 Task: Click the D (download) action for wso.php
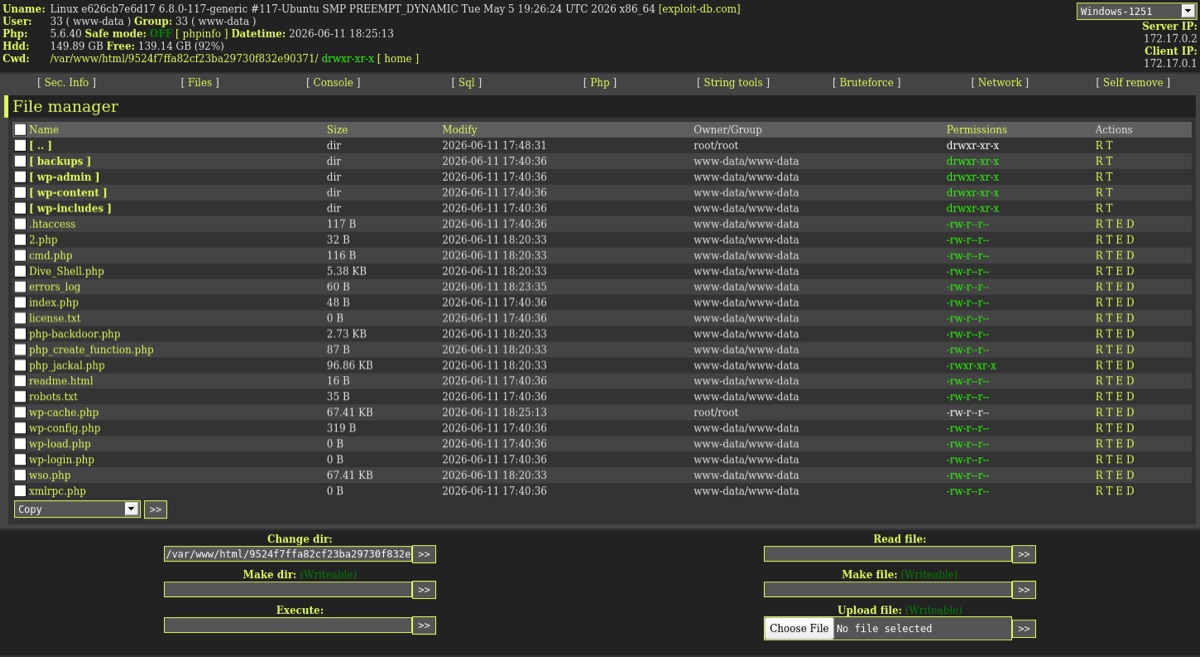point(1131,475)
